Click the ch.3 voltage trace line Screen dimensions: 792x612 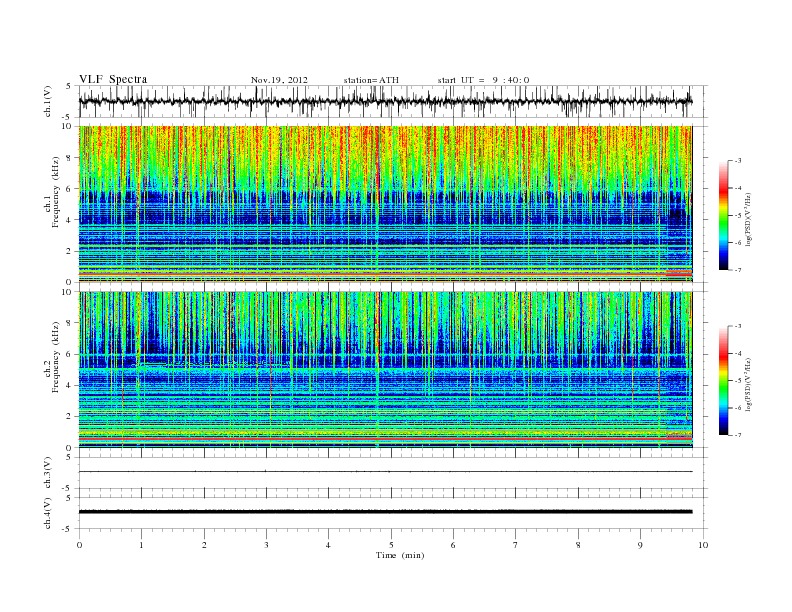point(385,472)
